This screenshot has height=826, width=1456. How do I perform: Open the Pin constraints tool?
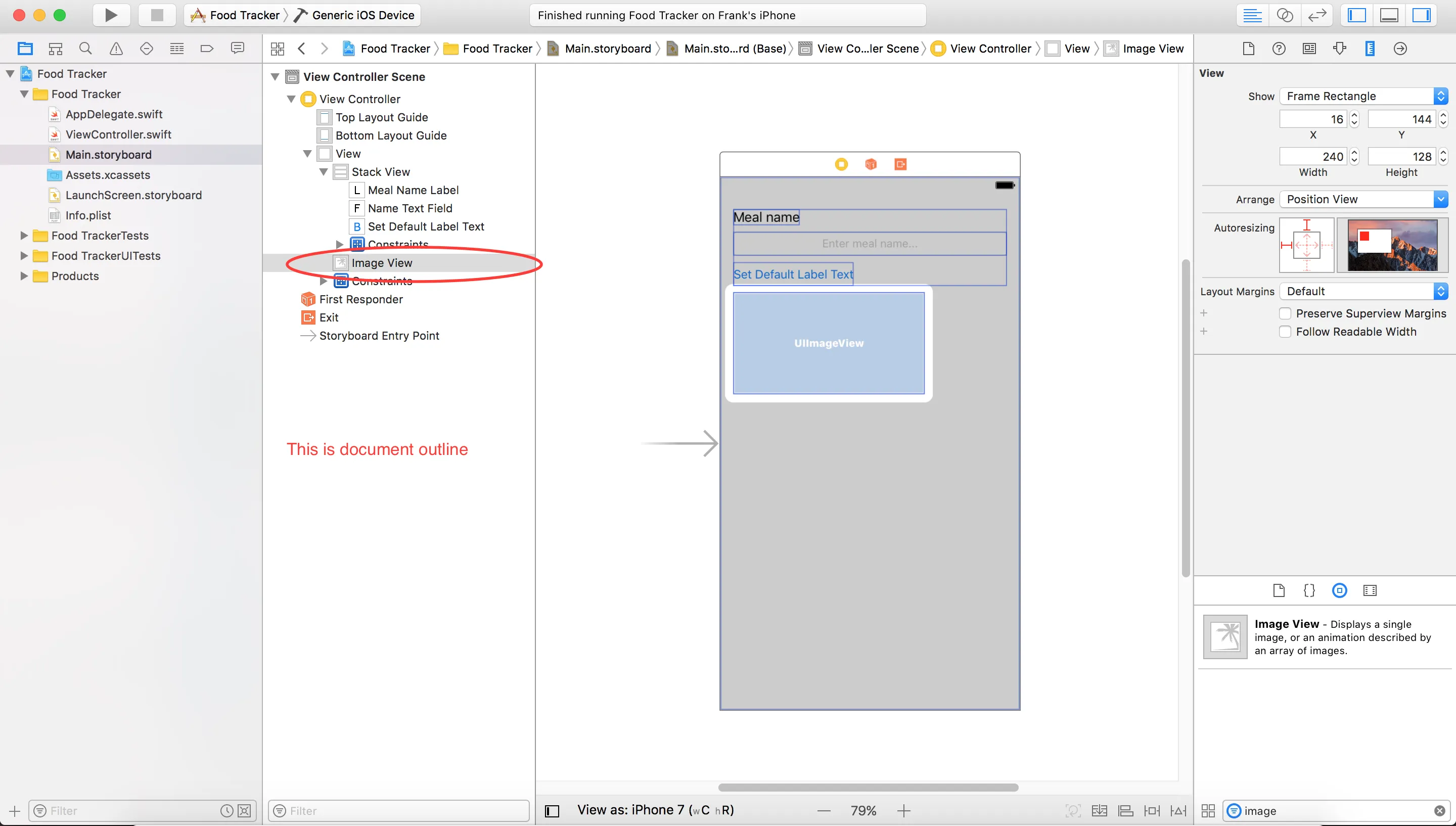click(x=1152, y=811)
